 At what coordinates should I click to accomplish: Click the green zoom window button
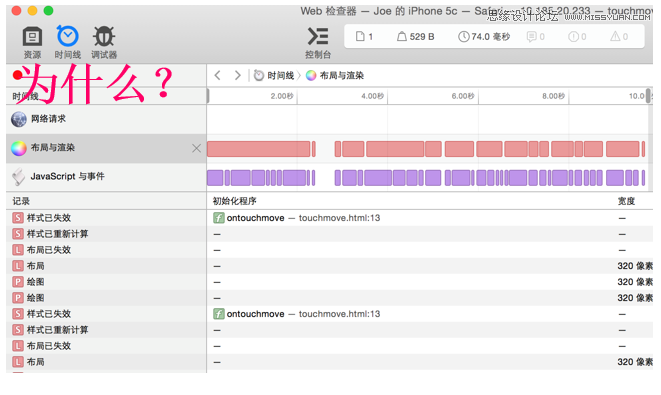point(48,11)
